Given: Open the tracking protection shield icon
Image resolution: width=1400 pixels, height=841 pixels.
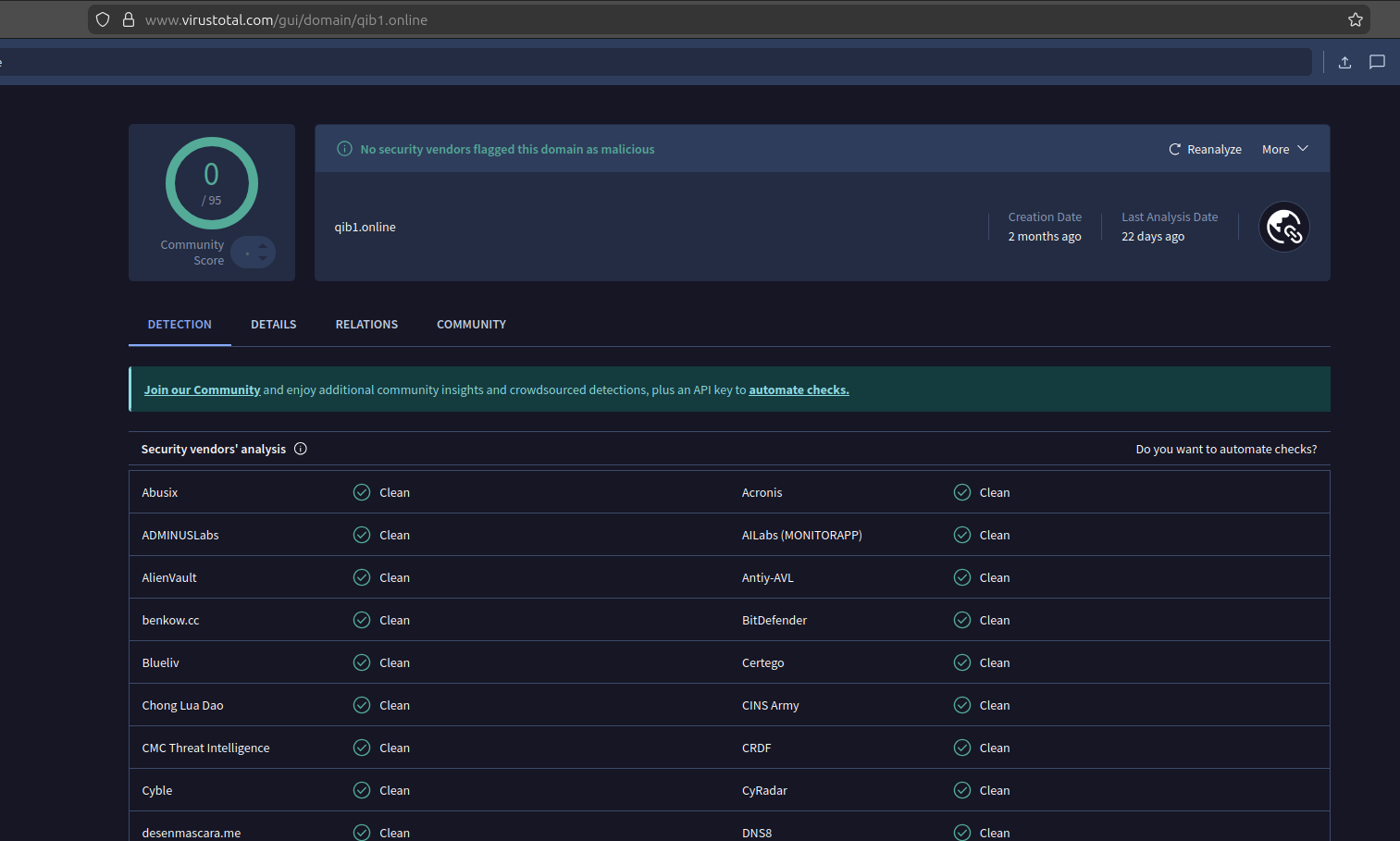Looking at the screenshot, I should click(103, 19).
